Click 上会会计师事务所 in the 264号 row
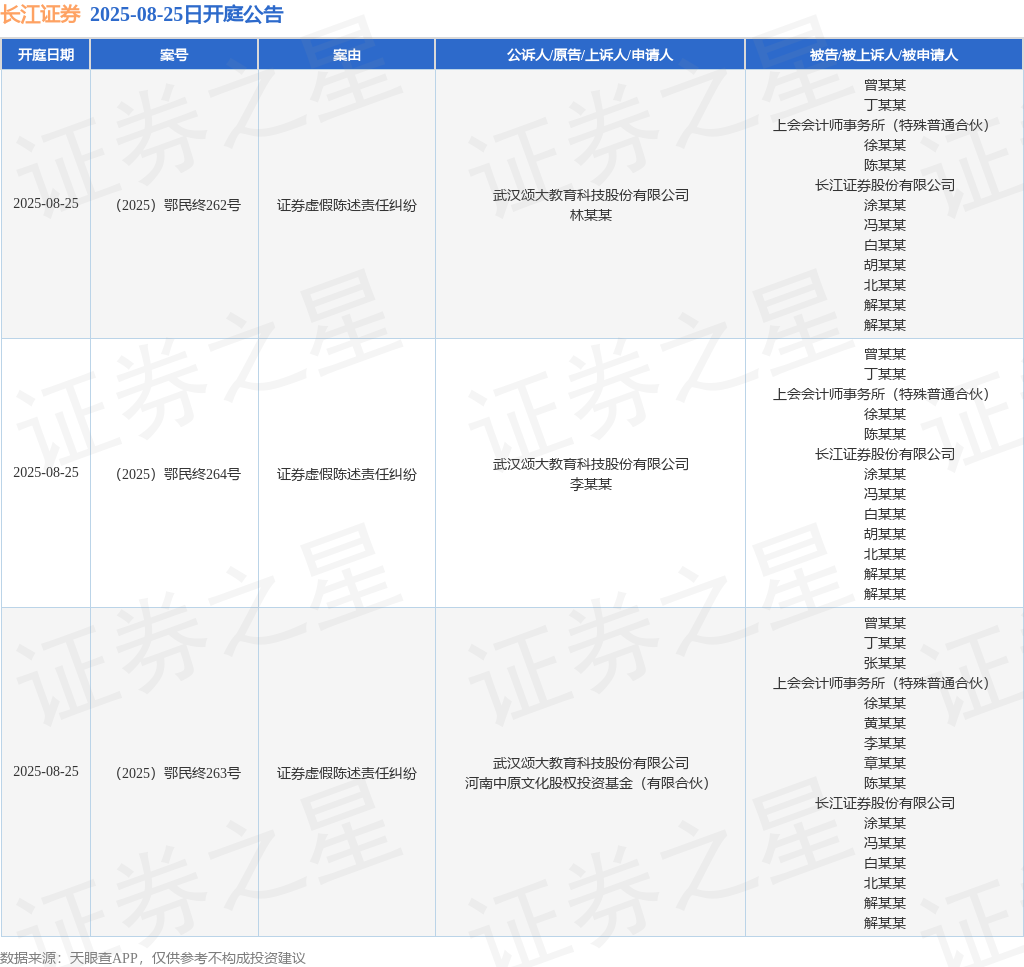This screenshot has height=967, width=1024. pos(882,394)
